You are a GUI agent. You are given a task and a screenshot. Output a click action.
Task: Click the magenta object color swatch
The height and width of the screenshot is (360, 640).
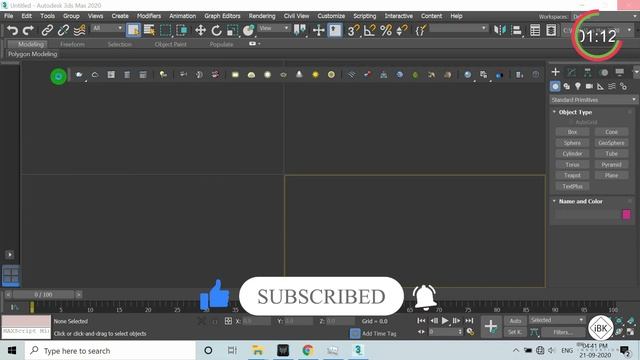[x=626, y=214]
